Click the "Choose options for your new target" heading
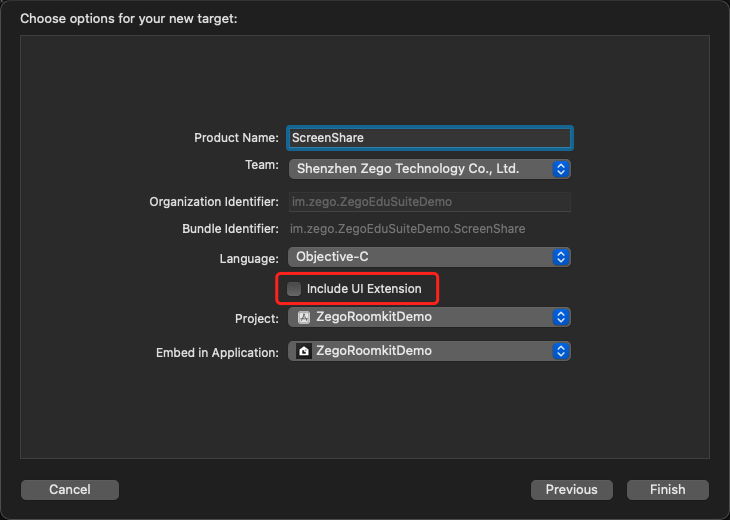The image size is (730, 520). click(129, 18)
